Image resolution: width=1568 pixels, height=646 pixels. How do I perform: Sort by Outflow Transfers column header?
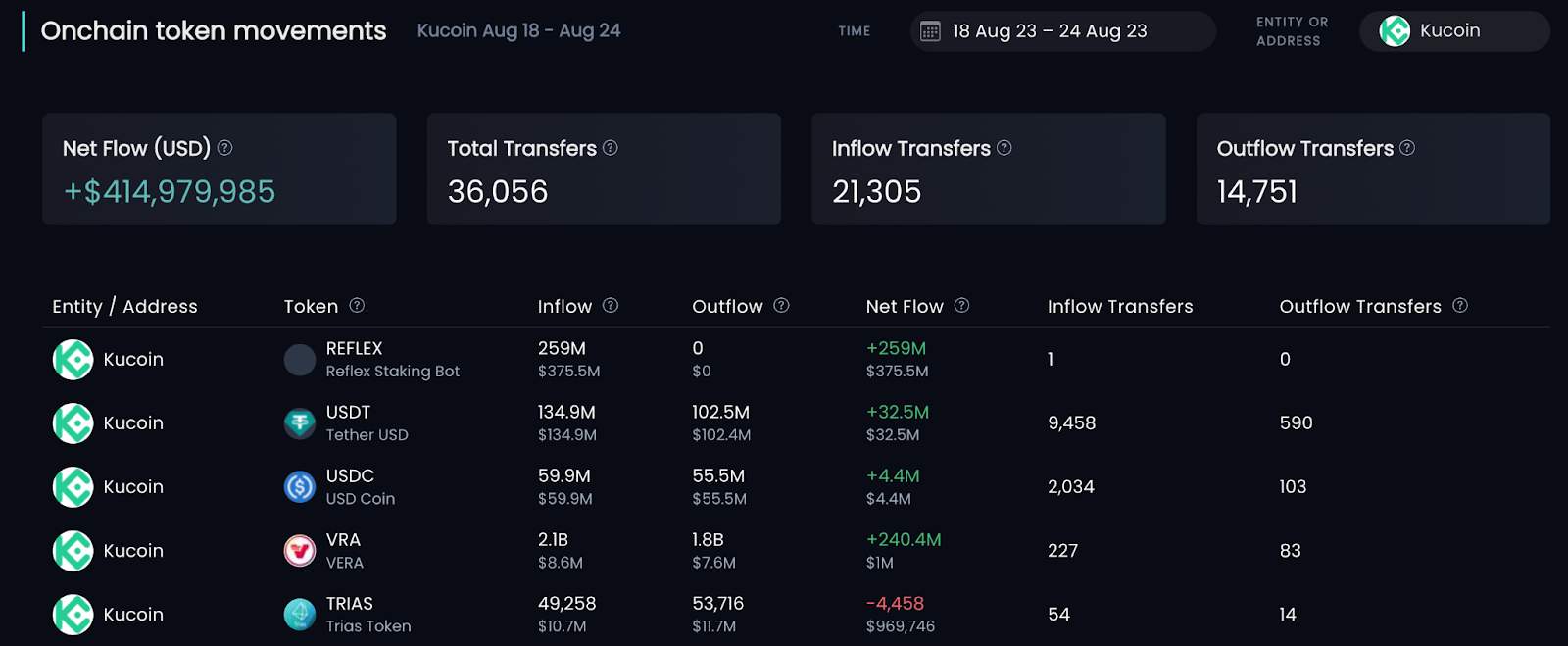(1360, 307)
